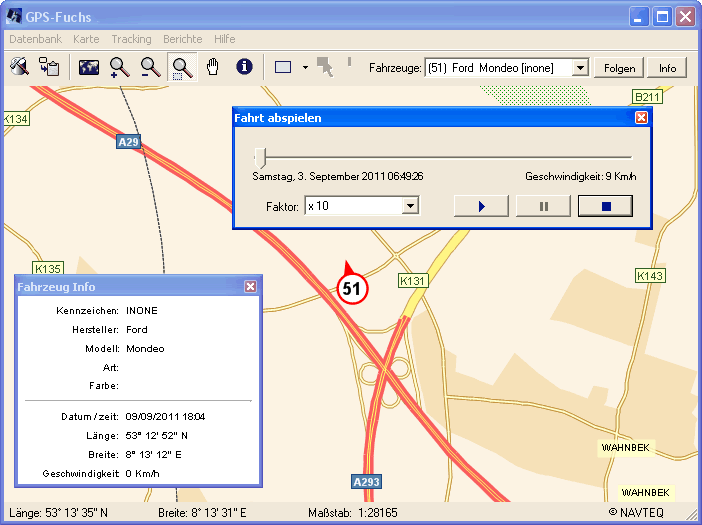Click the Folgen button
Viewport: 702px width, 525px height.
[619, 68]
